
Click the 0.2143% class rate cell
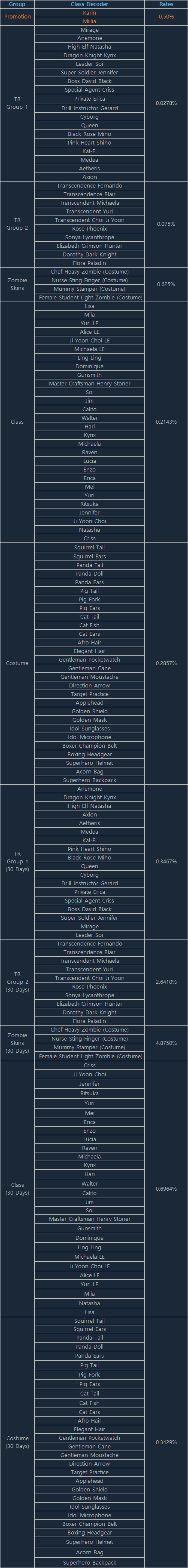click(x=166, y=422)
